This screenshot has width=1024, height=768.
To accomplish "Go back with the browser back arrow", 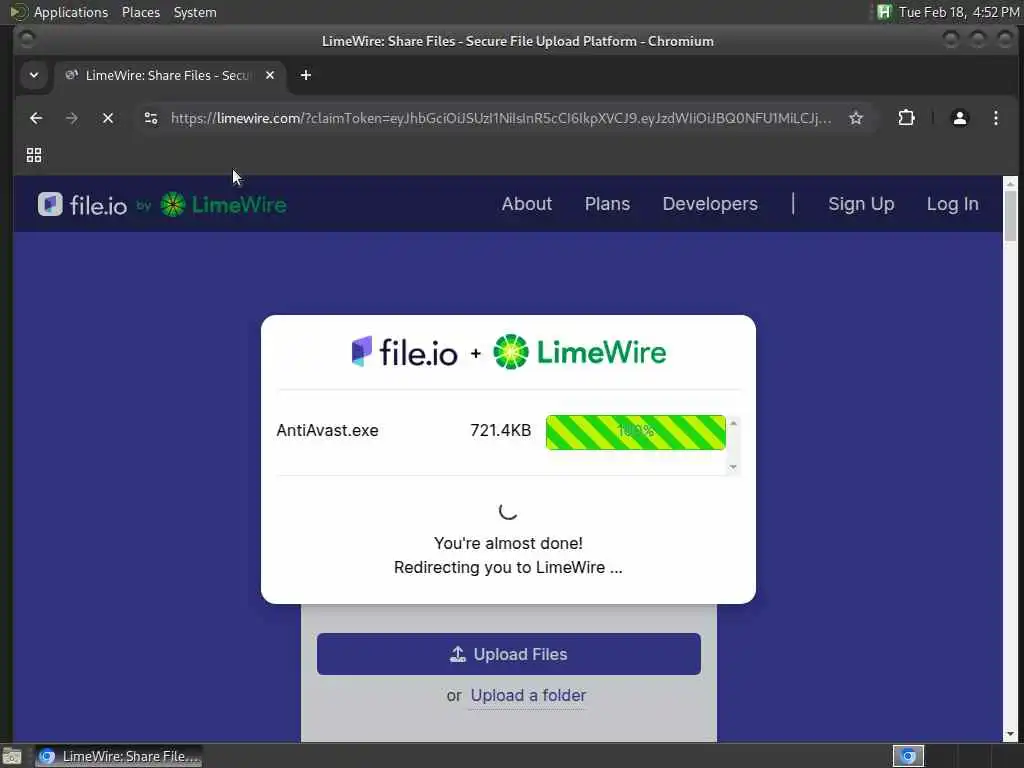I will 36,118.
